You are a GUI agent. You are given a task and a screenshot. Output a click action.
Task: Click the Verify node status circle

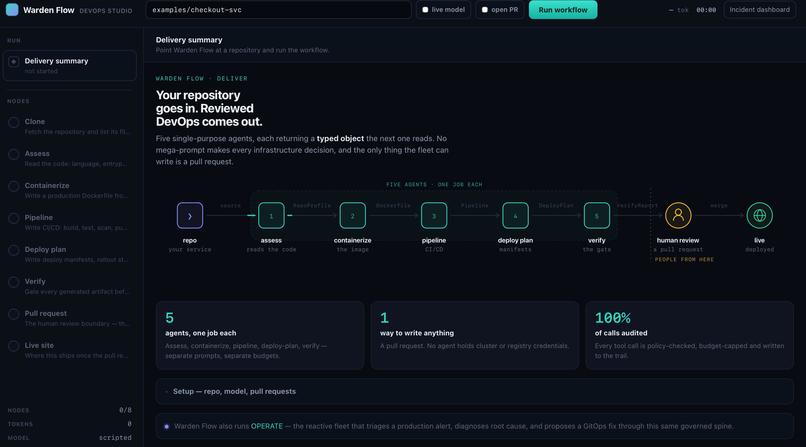pos(14,282)
